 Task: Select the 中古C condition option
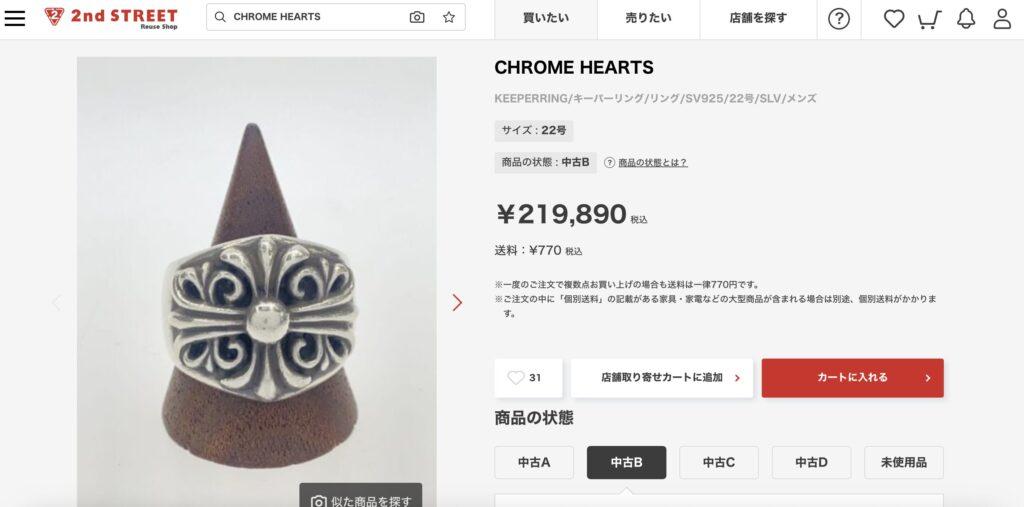[x=719, y=463]
